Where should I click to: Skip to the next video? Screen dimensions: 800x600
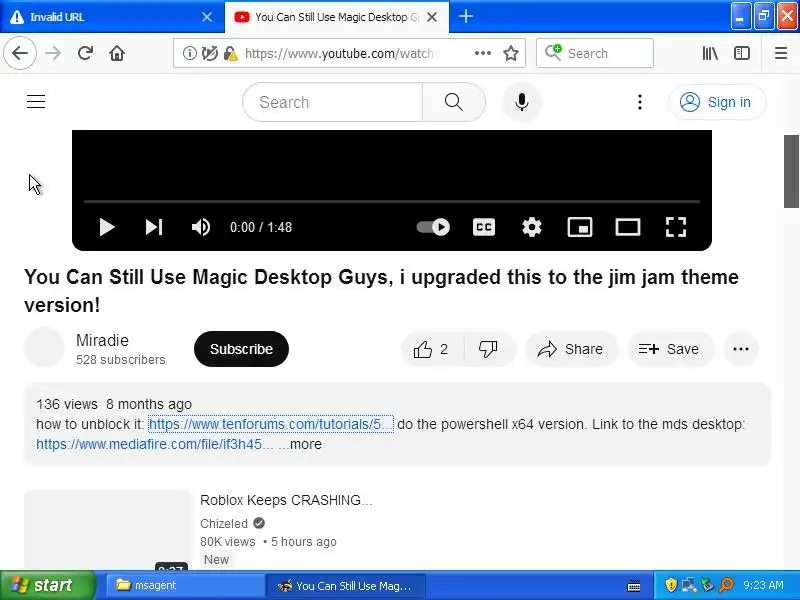(154, 227)
